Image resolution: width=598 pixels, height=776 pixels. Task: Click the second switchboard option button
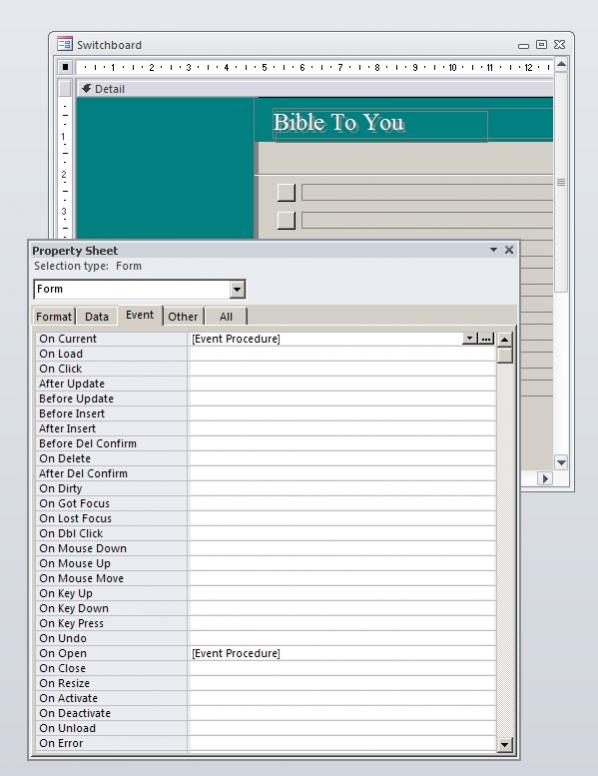pyautogui.click(x=286, y=220)
